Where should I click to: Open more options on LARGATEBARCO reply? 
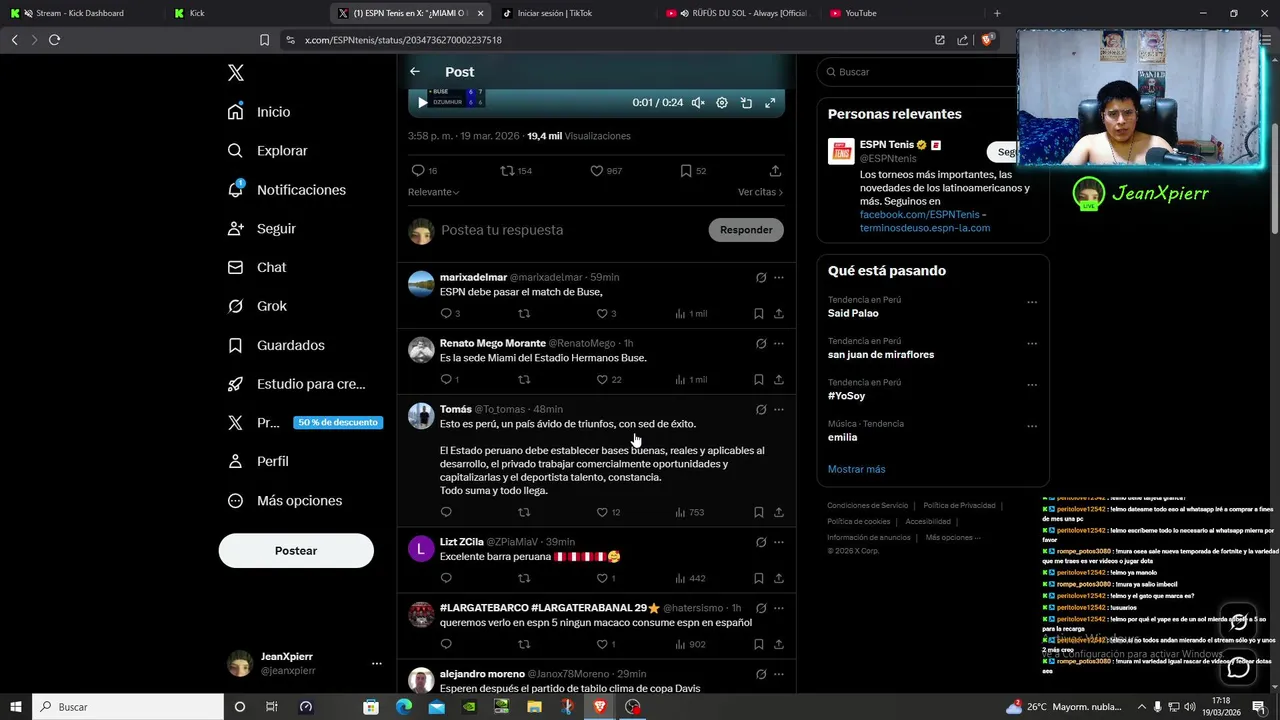[779, 608]
